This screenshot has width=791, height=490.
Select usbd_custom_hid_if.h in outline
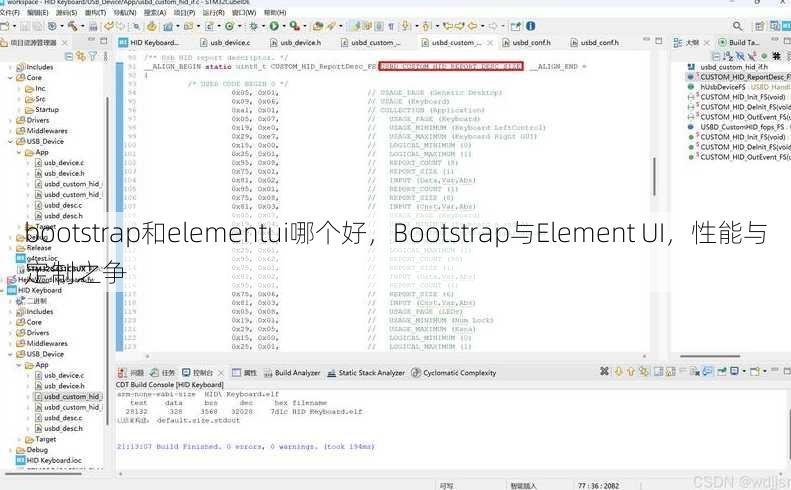[734, 67]
